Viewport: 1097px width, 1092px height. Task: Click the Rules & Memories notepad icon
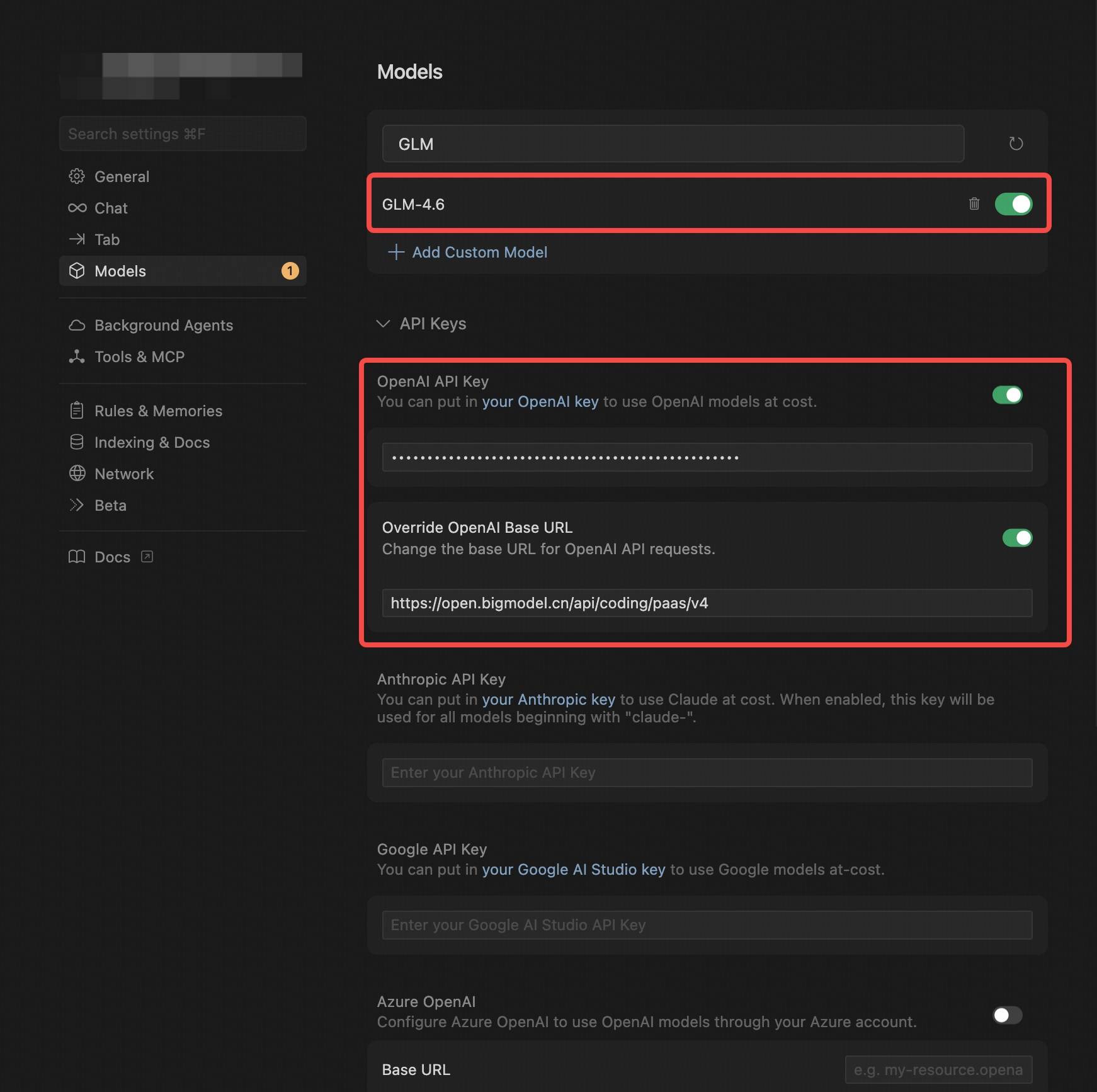pos(77,411)
